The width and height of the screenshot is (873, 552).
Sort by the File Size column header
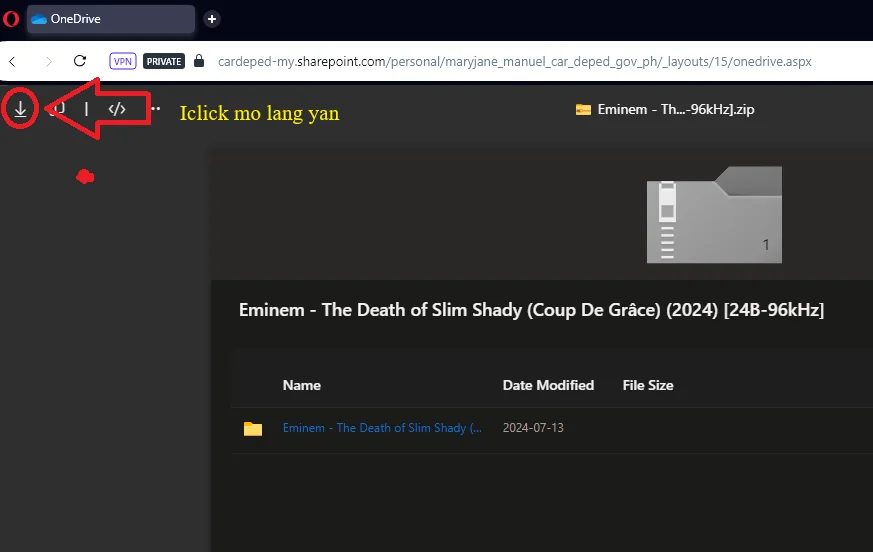[x=648, y=385]
